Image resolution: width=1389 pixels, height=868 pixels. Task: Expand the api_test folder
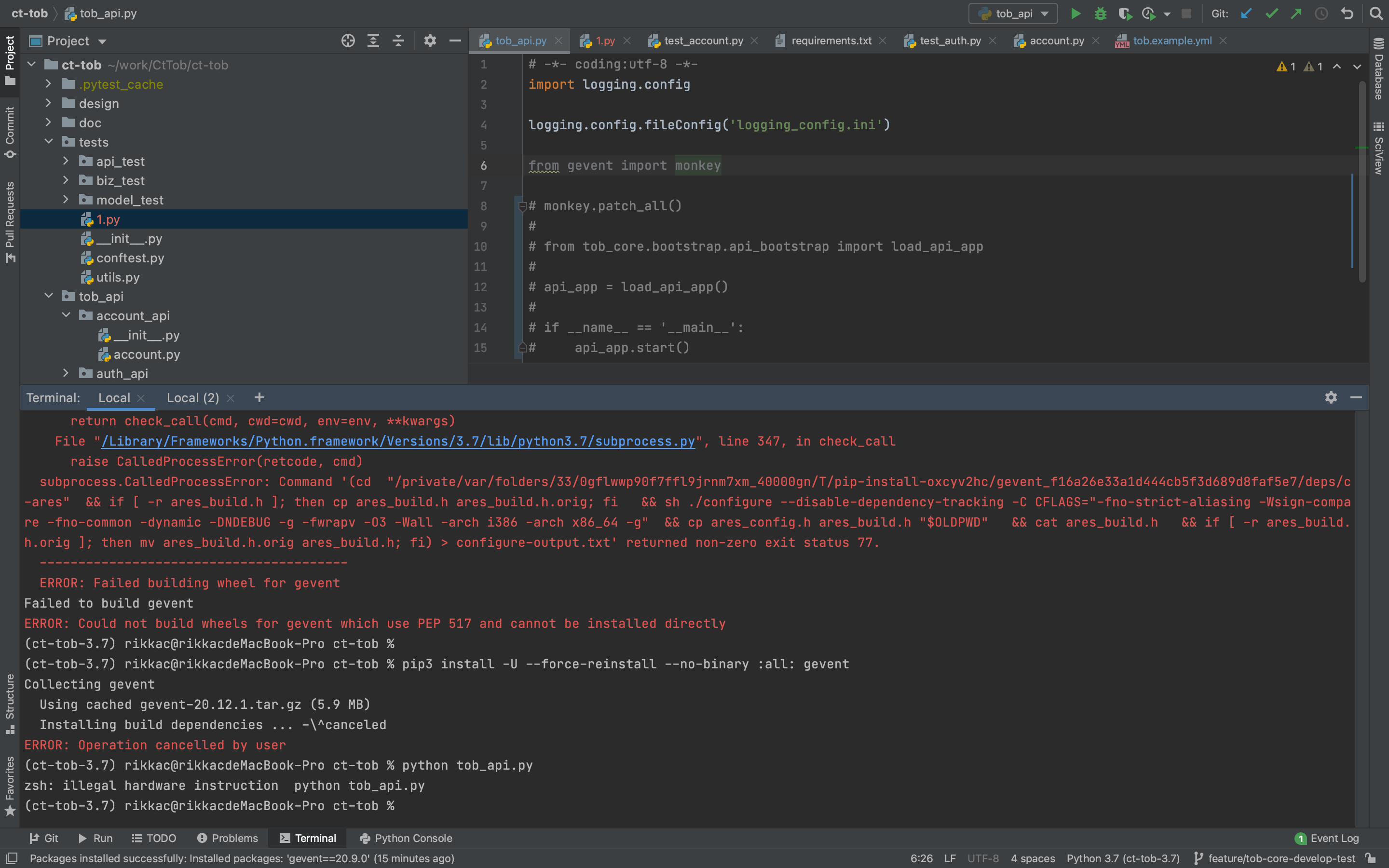[66, 162]
